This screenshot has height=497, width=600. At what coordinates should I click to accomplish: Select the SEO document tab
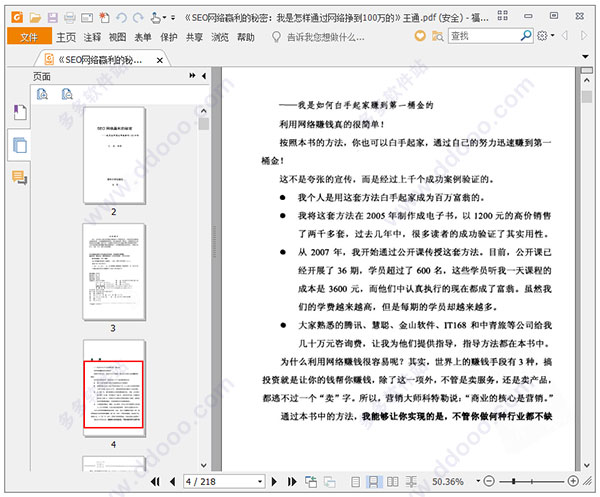tap(100, 60)
